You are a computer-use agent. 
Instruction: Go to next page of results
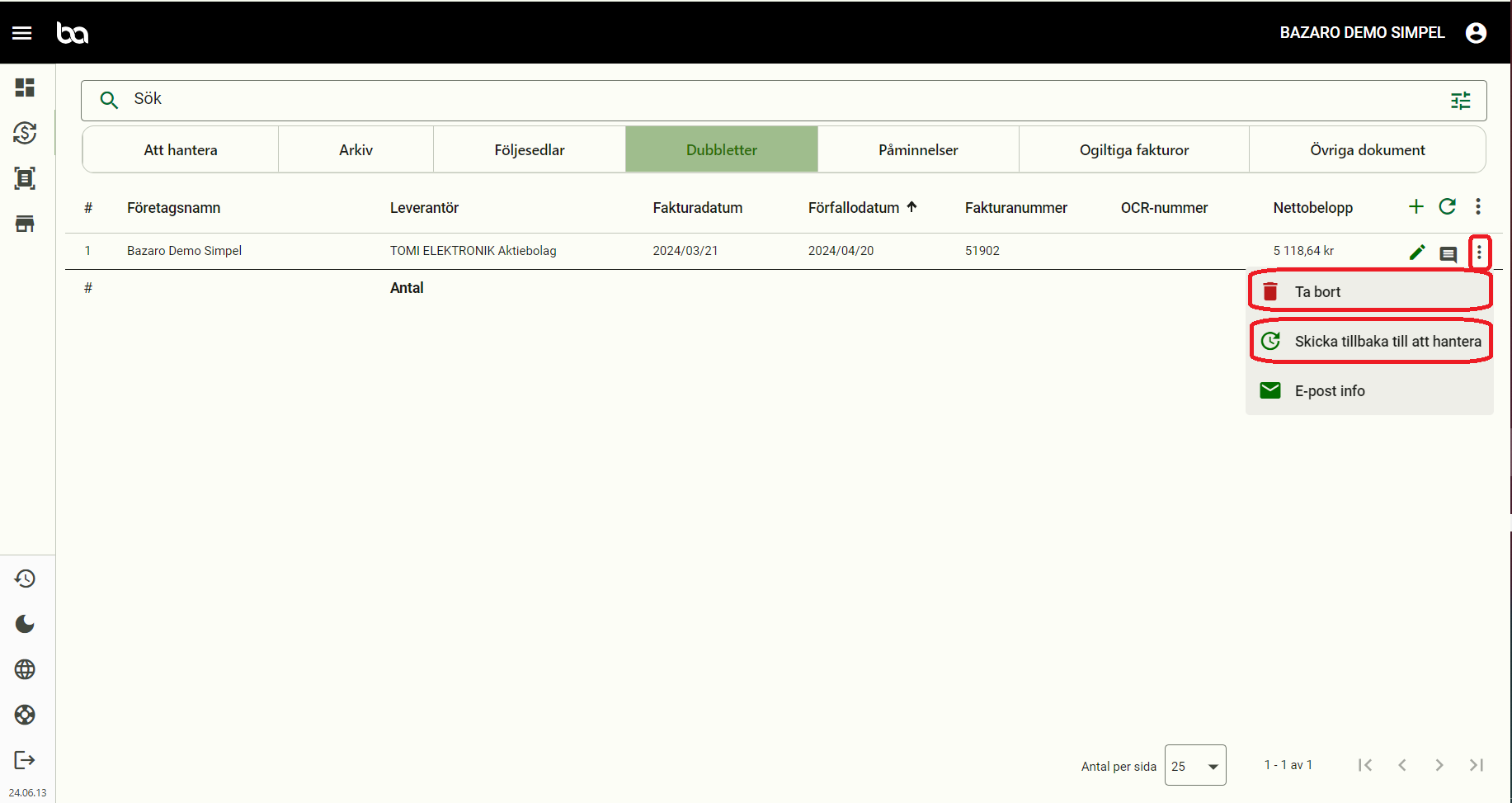tap(1439, 765)
